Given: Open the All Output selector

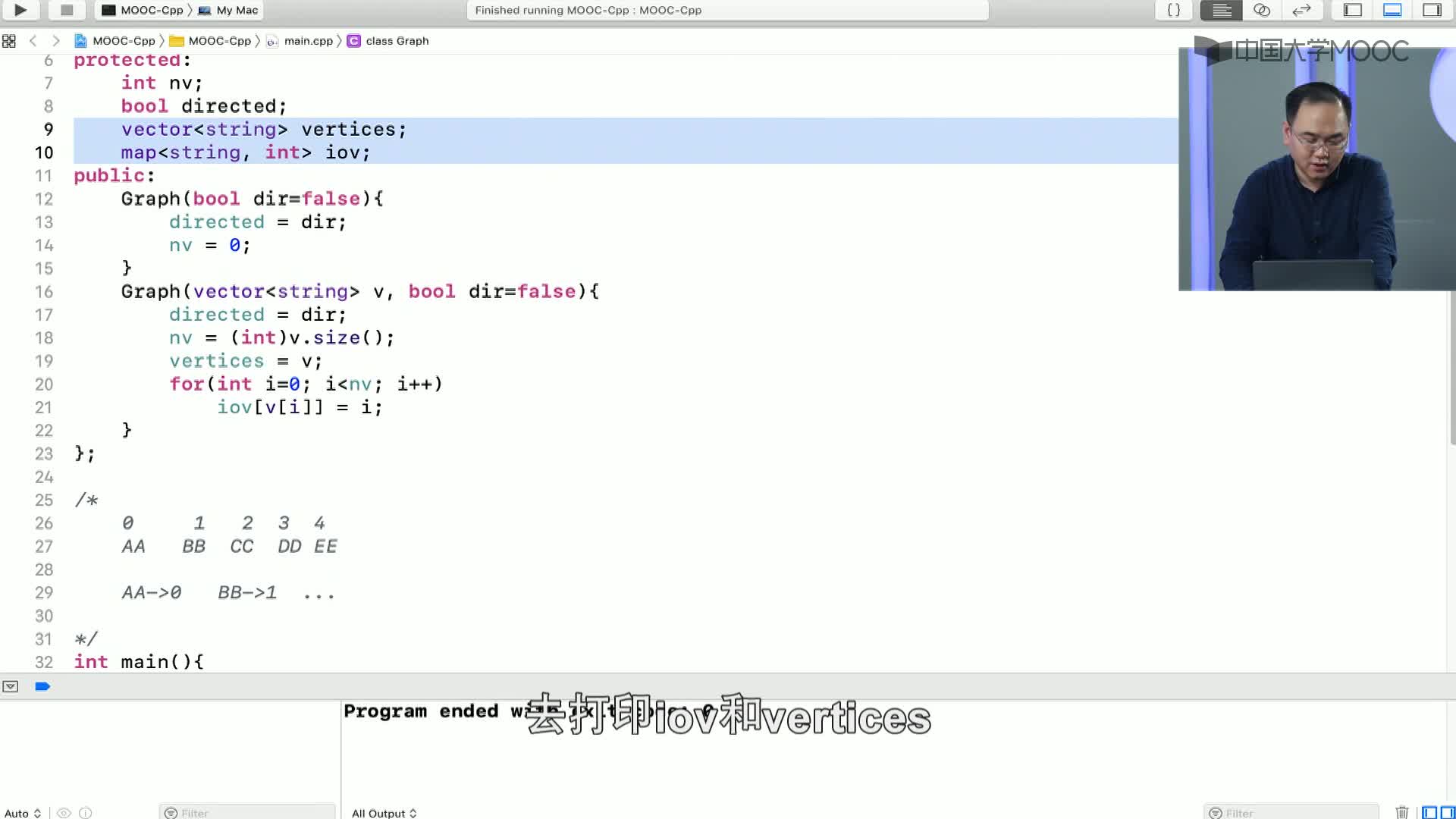Looking at the screenshot, I should (x=384, y=813).
